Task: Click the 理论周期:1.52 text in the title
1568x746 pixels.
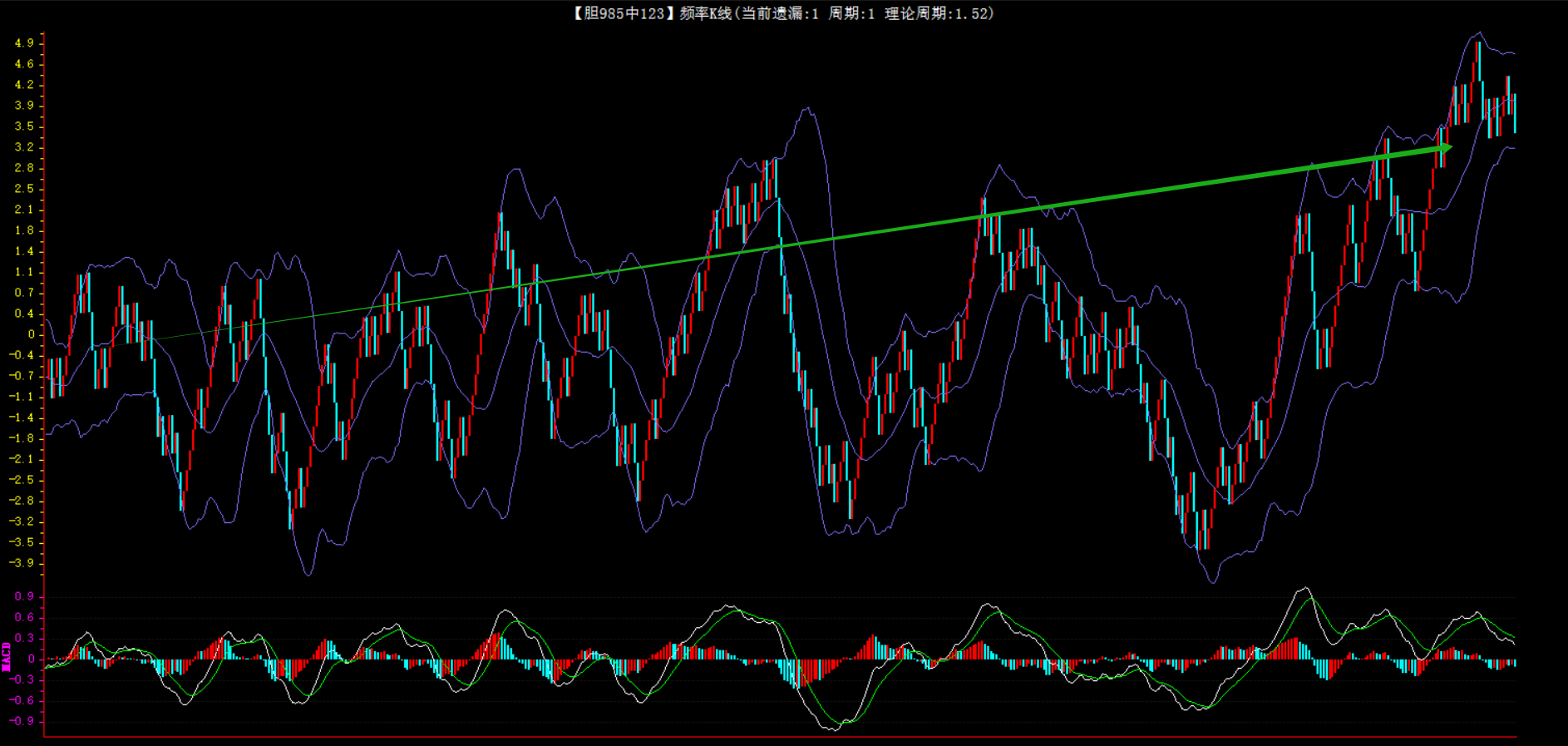Action: pyautogui.click(x=939, y=13)
